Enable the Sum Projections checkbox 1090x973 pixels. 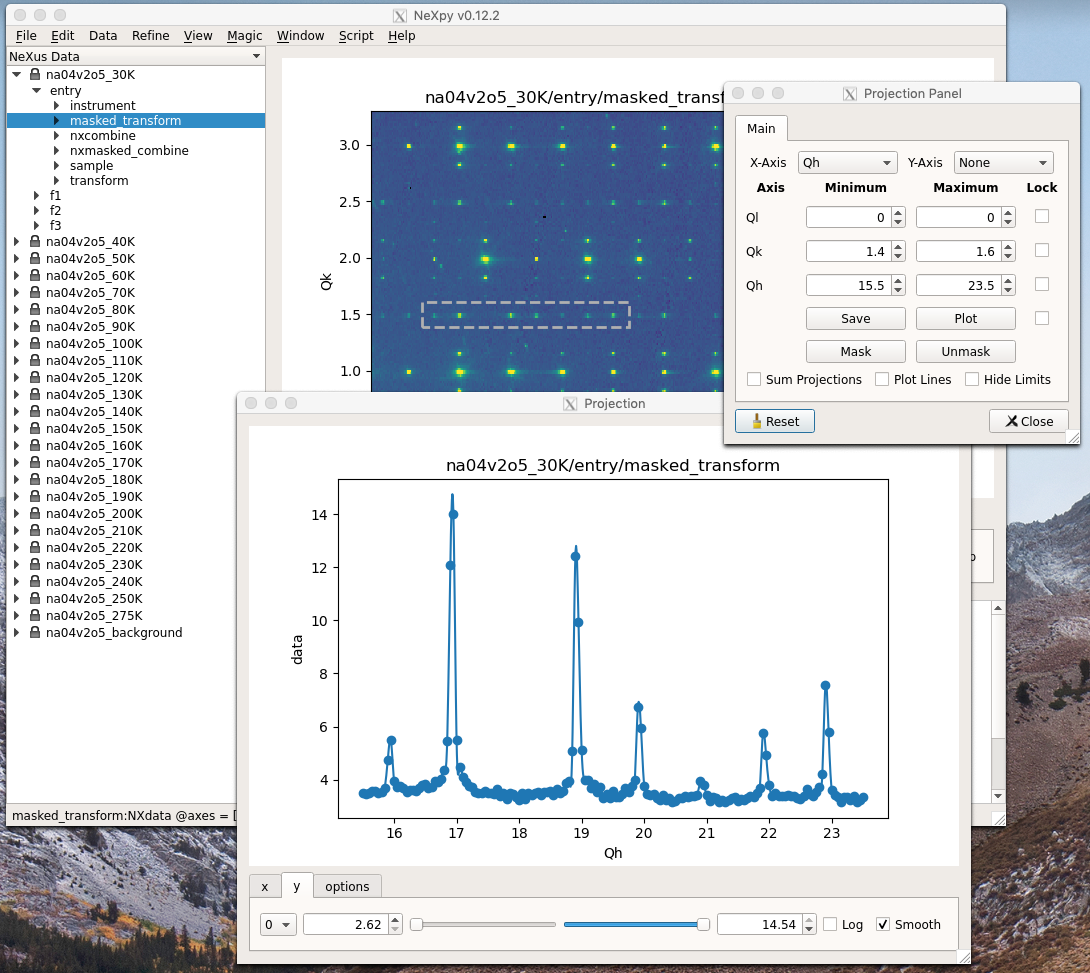pyautogui.click(x=754, y=380)
